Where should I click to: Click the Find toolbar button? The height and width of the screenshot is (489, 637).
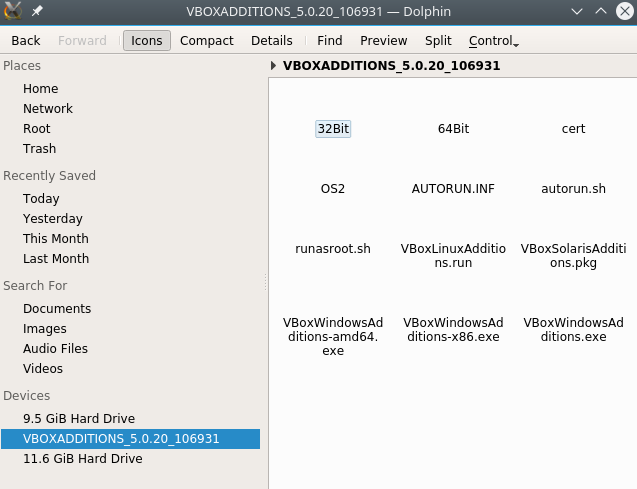[329, 41]
